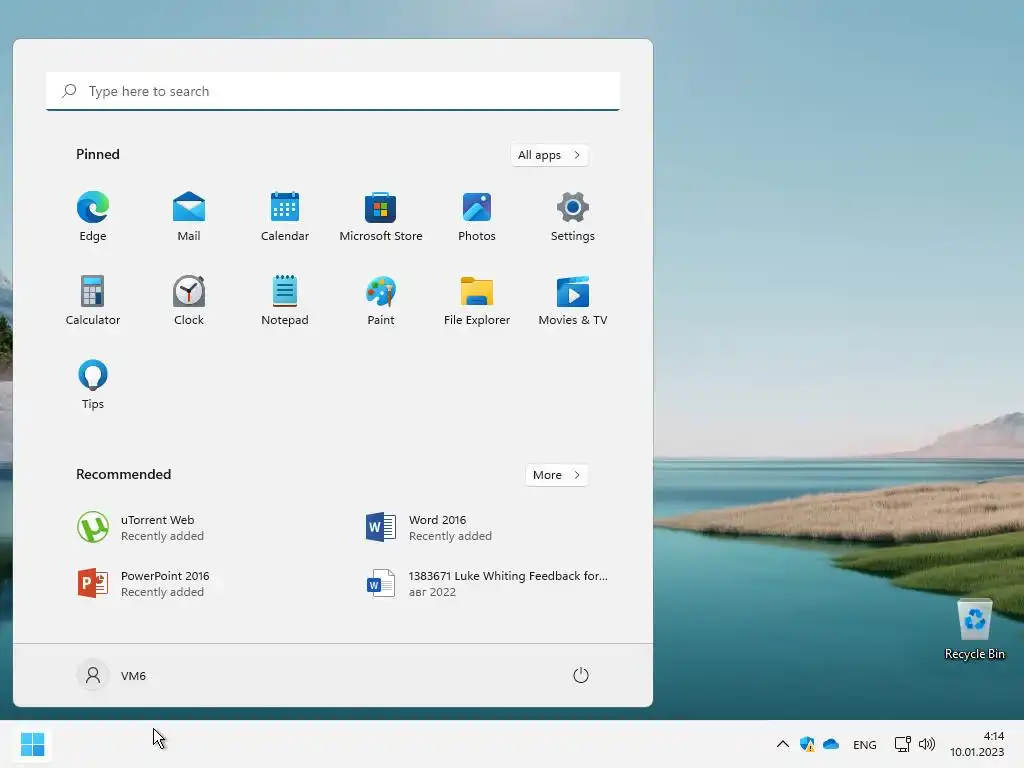The height and width of the screenshot is (768, 1024).
Task: Focus the Type here to search field
Action: coord(333,91)
